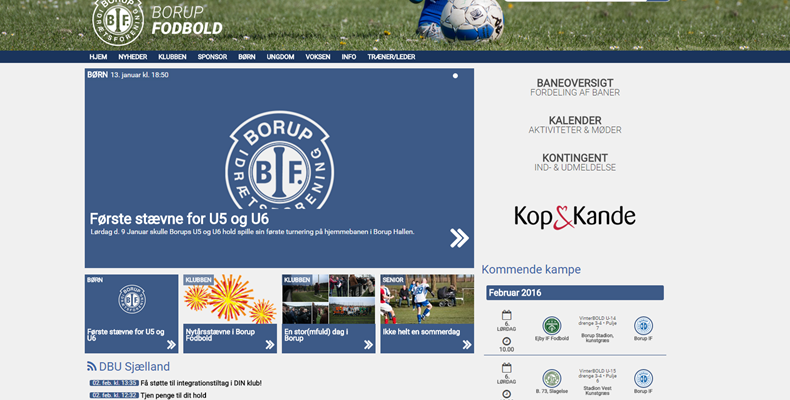Click the B. 73, Slagelse club logo
The image size is (790, 400).
(552, 378)
